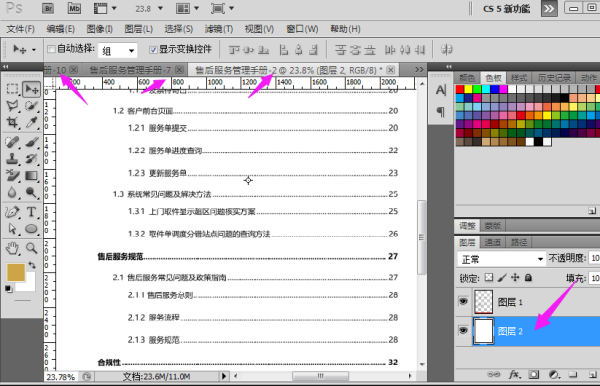
Task: Select the Ellipse shape tool
Action: [31, 229]
